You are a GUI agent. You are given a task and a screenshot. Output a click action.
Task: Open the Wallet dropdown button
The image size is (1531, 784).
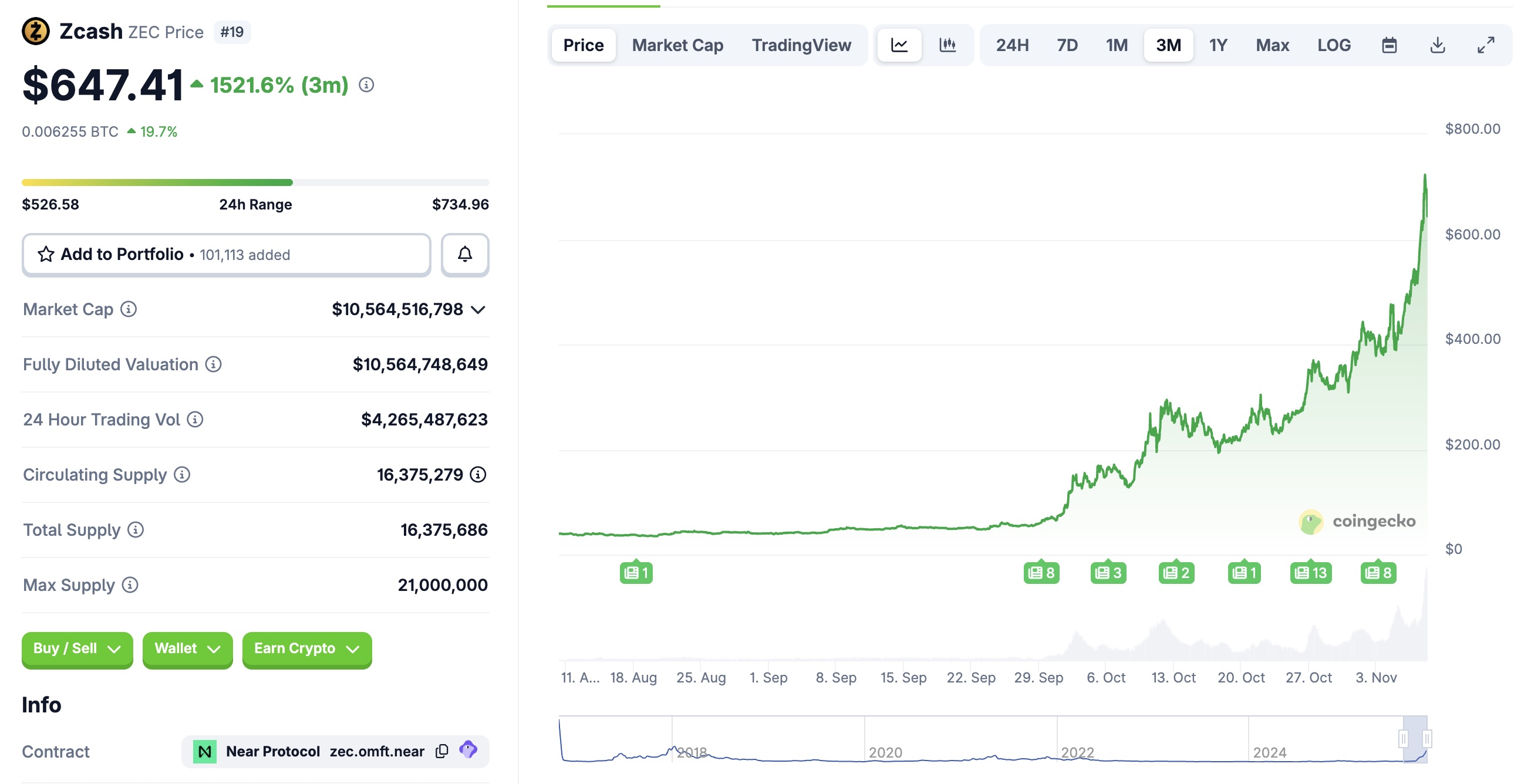(x=187, y=648)
